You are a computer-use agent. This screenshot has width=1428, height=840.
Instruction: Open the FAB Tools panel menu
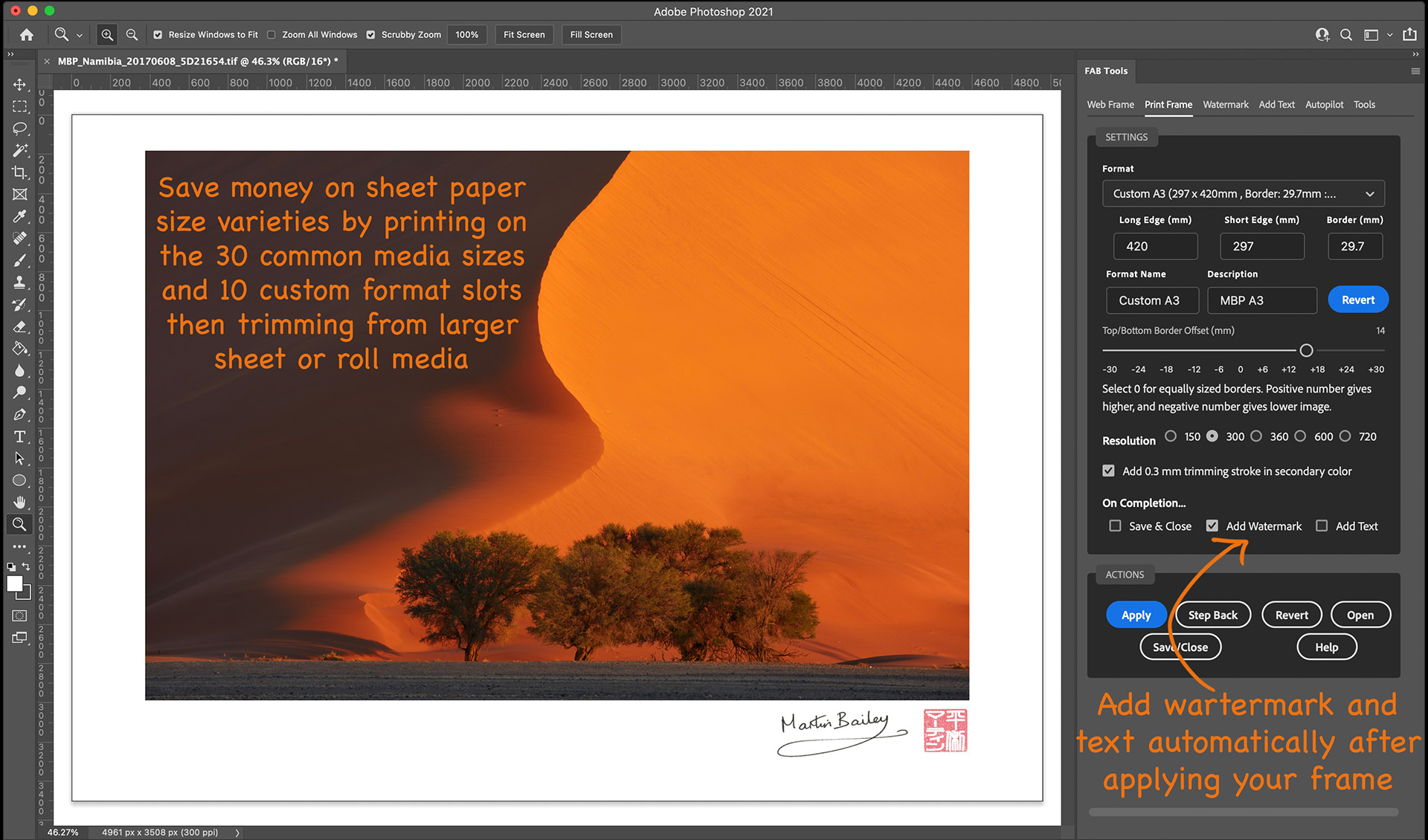coord(1415,71)
